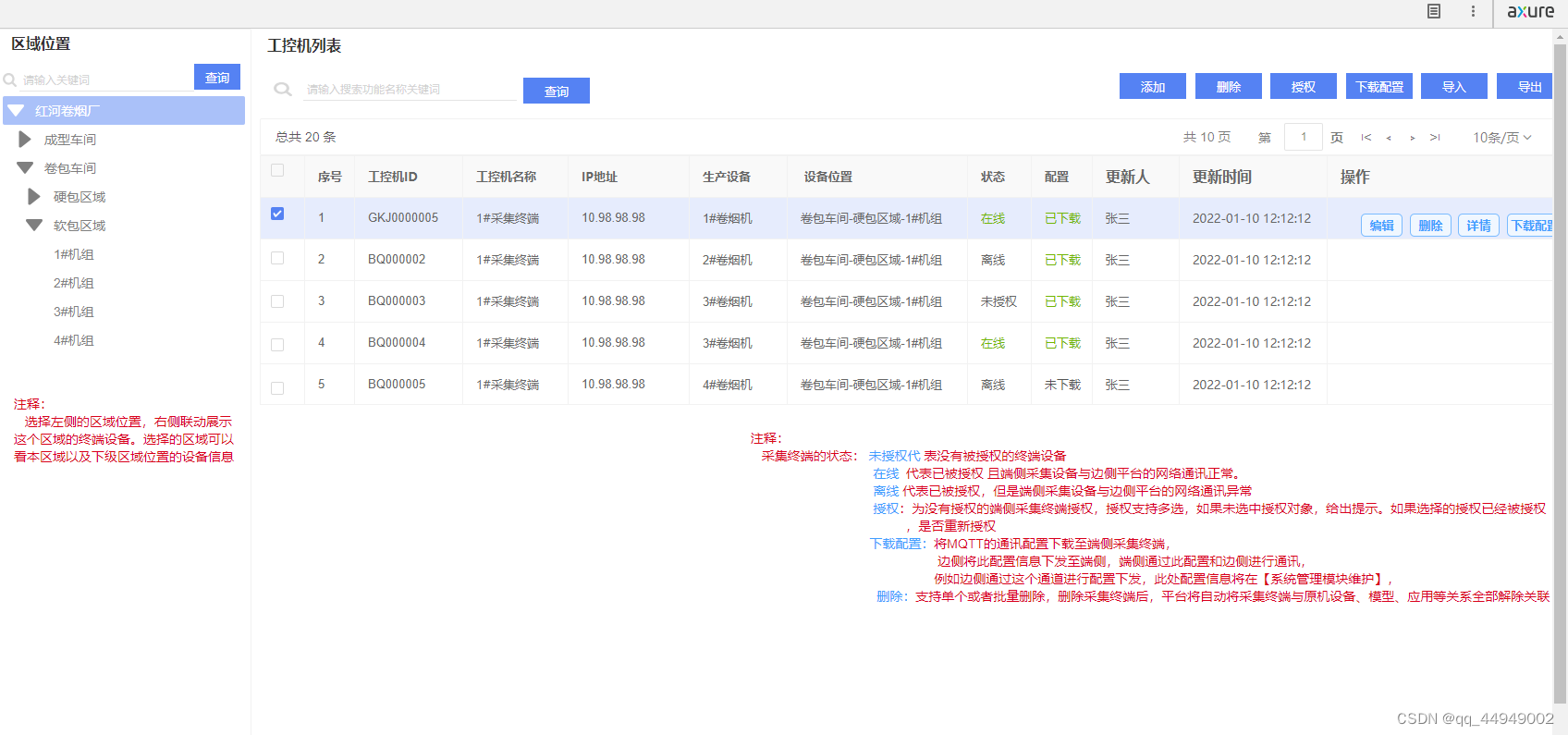Click 查询 button in area location panel
The image size is (1568, 735).
click(x=217, y=77)
